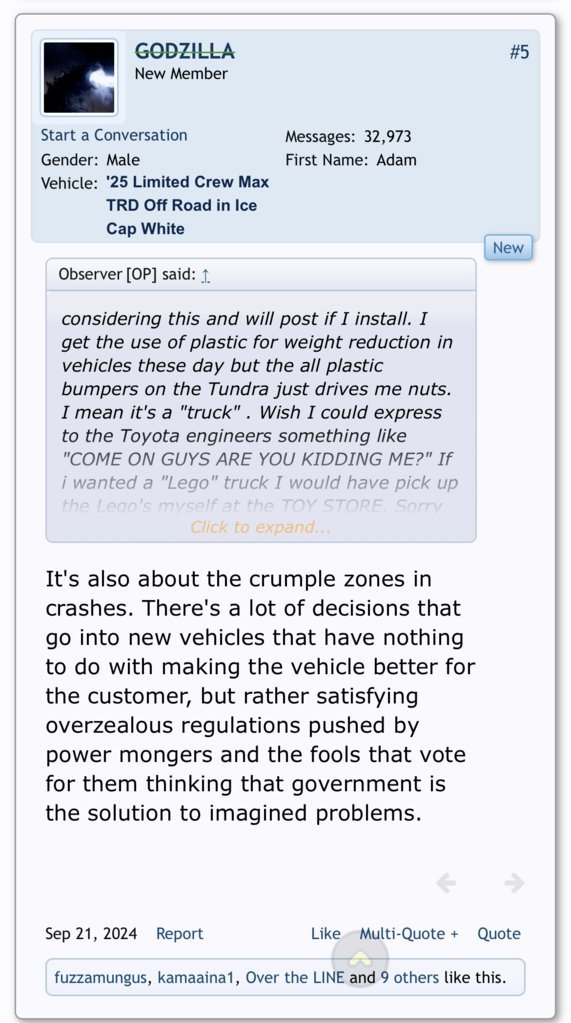Open the Sep 21, 2024 post date link

pos(91,934)
